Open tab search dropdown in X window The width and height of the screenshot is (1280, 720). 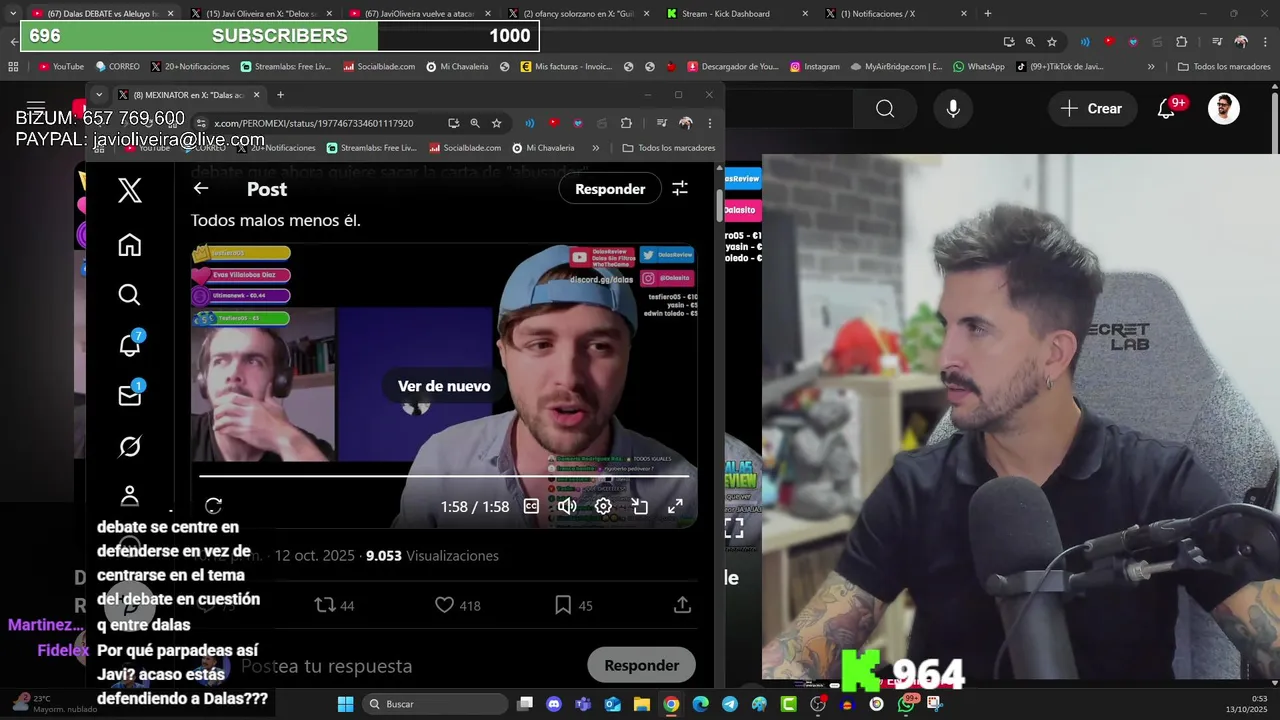[x=99, y=95]
